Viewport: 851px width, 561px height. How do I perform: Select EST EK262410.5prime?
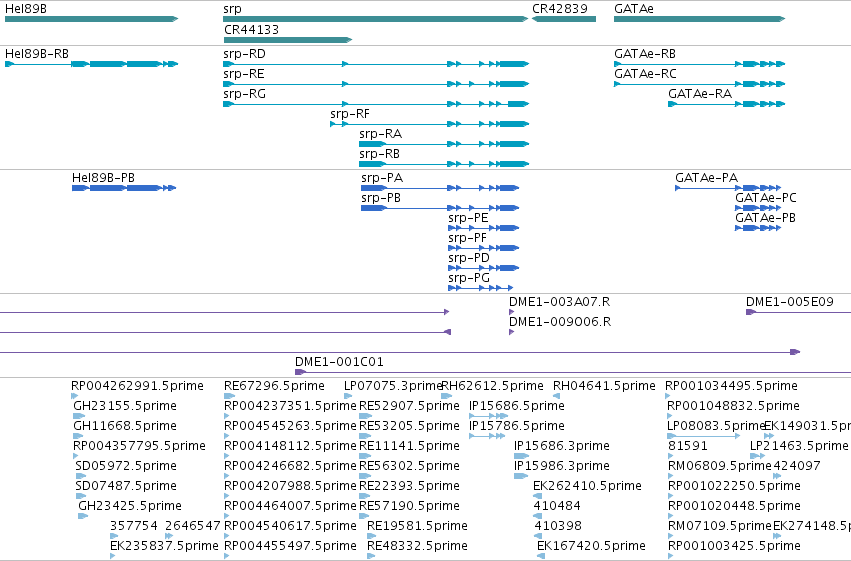pos(537,496)
